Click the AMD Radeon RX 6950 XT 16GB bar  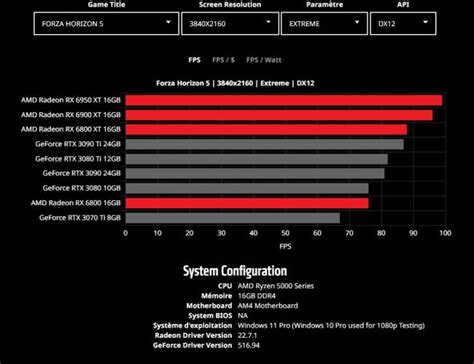coord(284,100)
